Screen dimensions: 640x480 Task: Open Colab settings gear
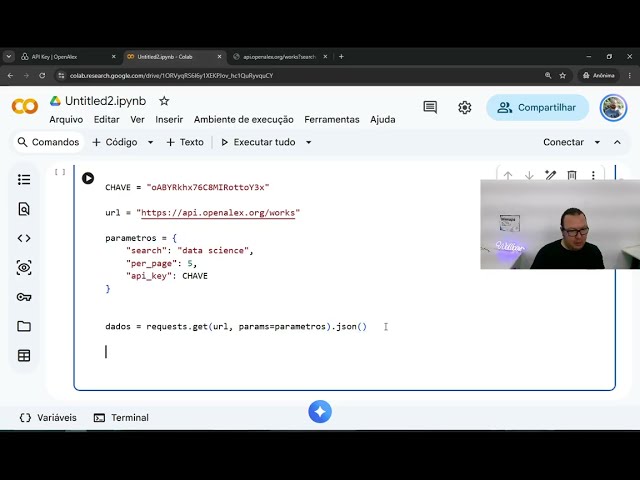(x=464, y=107)
